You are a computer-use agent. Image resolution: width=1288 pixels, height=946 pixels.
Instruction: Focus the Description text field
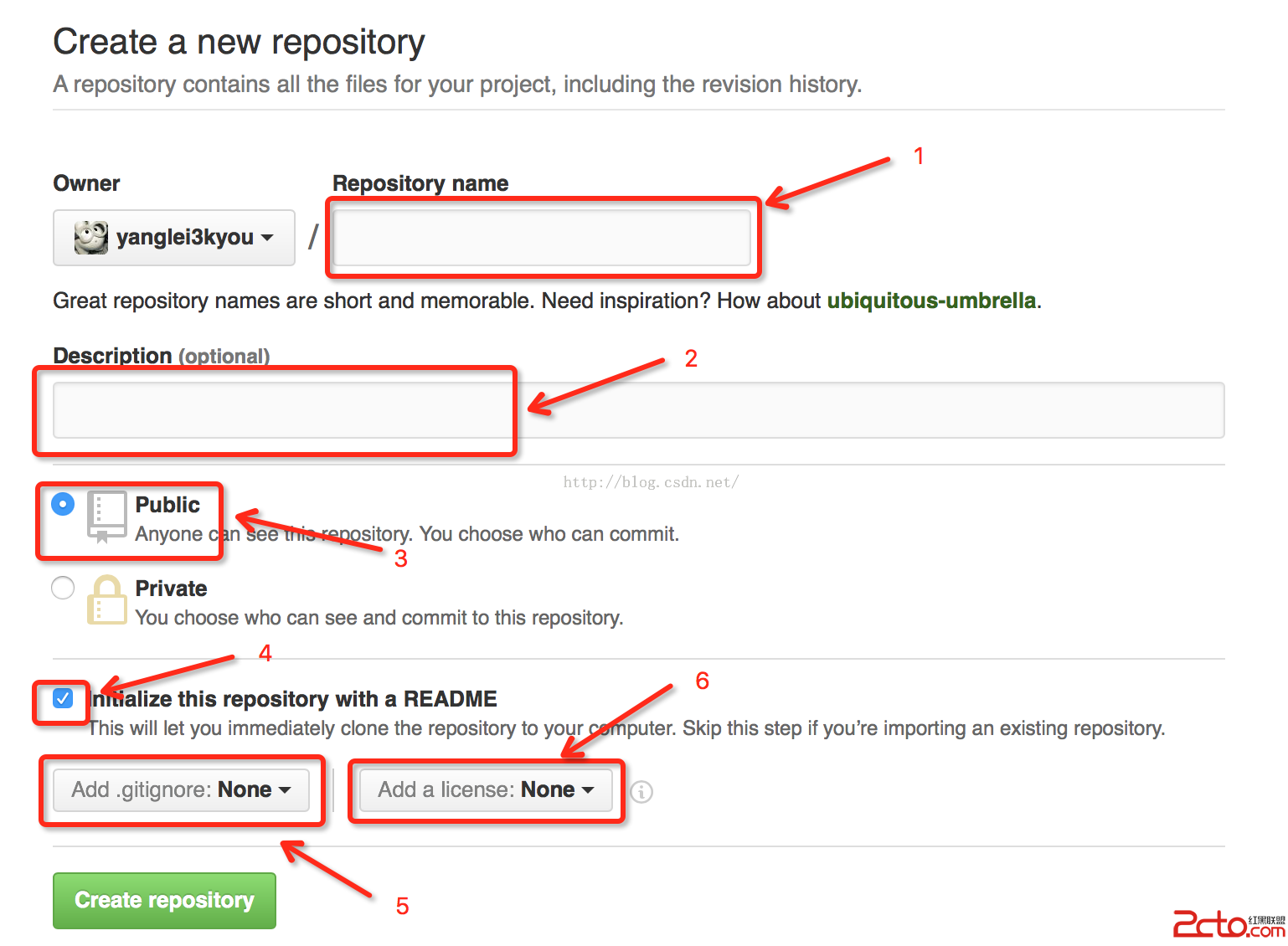(x=638, y=410)
